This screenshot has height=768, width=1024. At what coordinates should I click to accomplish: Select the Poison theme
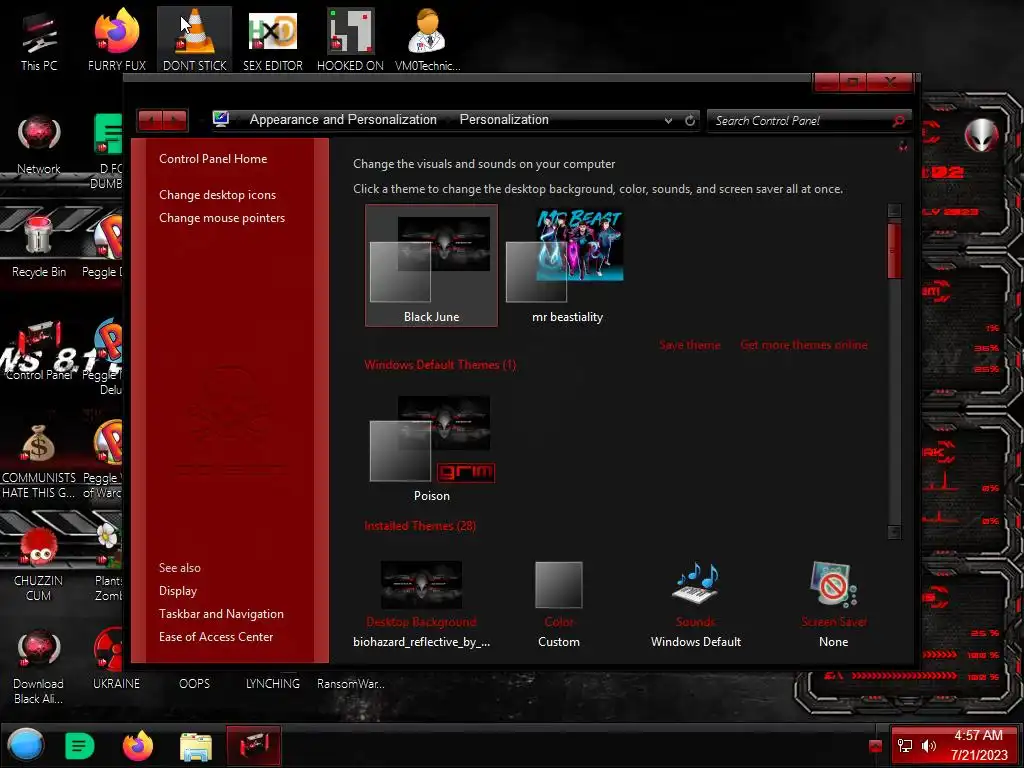(431, 448)
